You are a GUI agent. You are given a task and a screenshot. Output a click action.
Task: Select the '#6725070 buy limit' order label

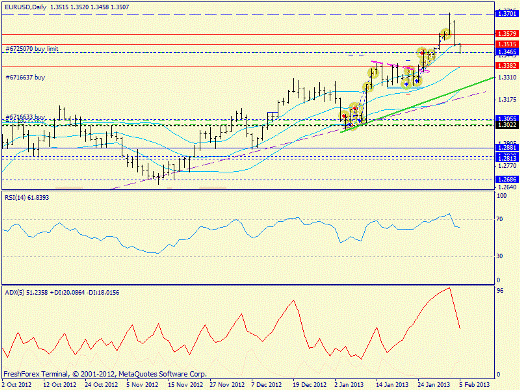(32, 49)
